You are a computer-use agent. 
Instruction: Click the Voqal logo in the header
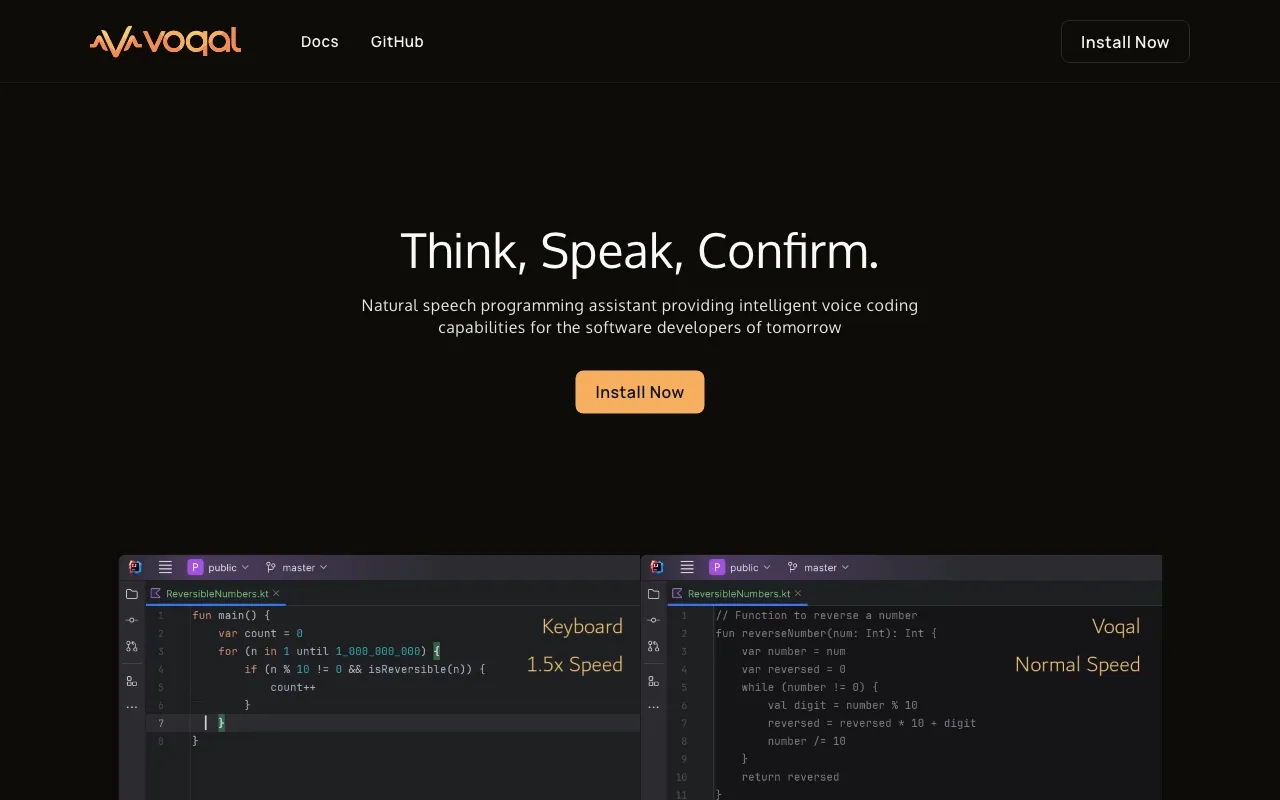[165, 41]
